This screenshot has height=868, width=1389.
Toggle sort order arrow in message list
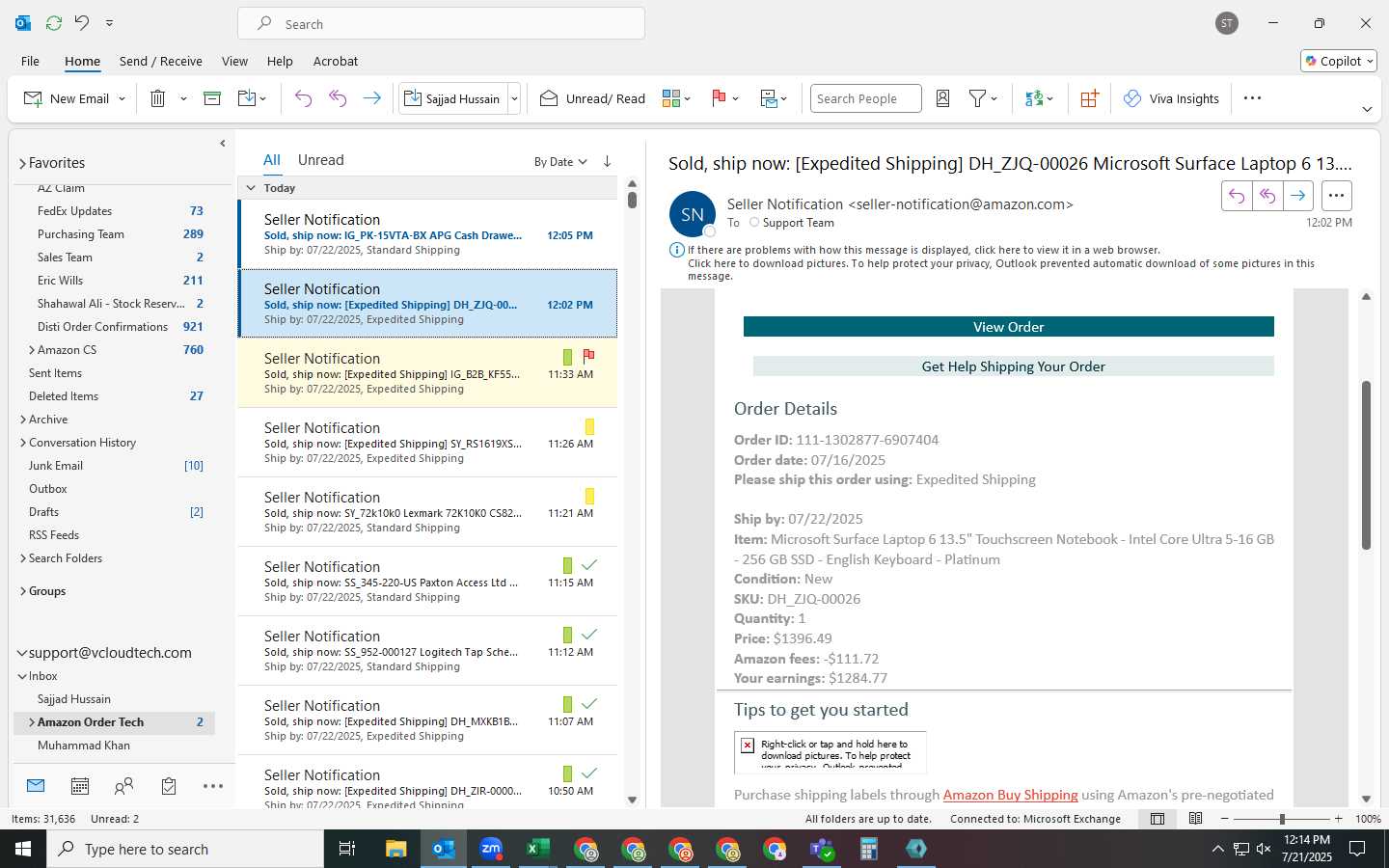(x=607, y=161)
